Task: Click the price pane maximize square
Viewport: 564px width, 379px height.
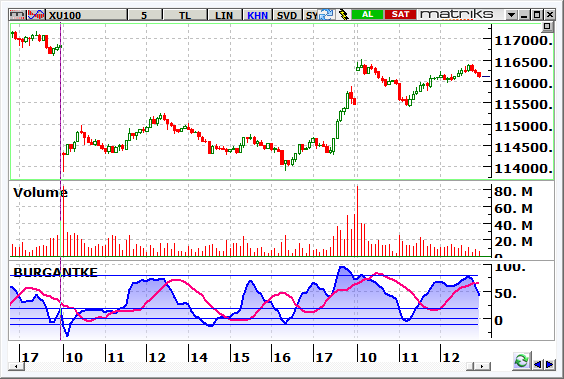Action: [547, 26]
